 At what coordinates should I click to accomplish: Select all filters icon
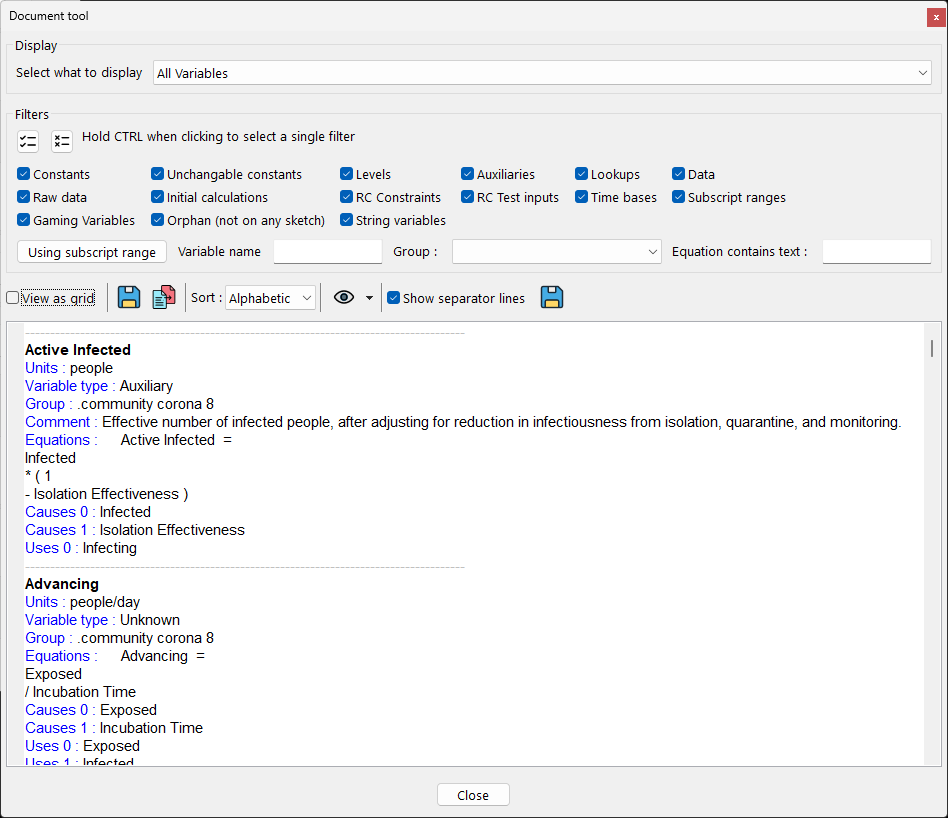click(27, 141)
